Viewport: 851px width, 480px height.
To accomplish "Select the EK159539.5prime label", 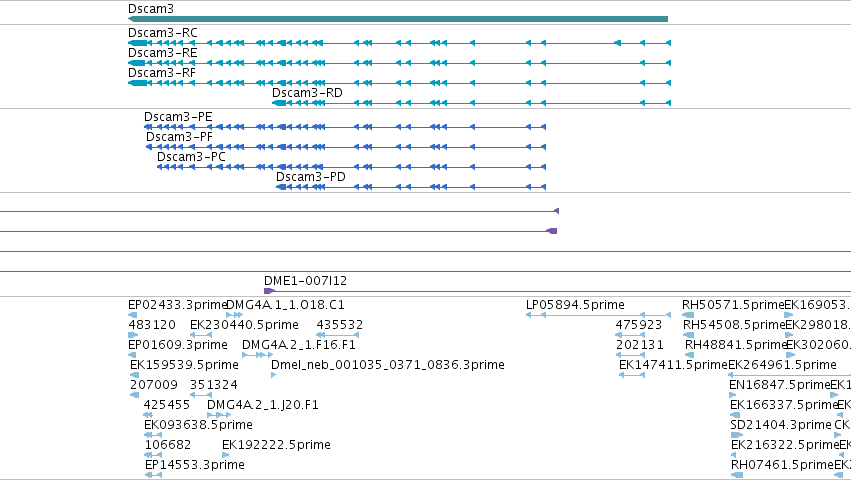I will click(185, 365).
